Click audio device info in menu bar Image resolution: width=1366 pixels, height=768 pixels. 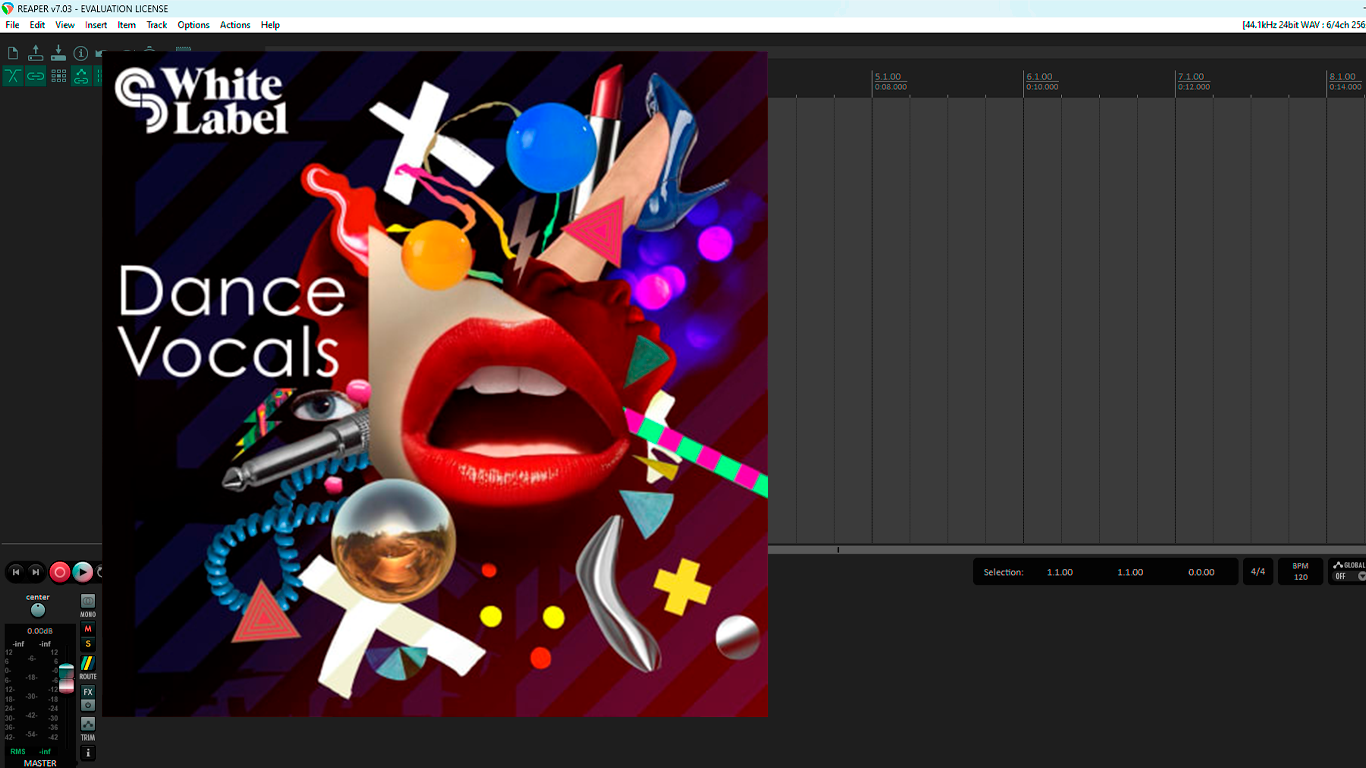(1303, 25)
